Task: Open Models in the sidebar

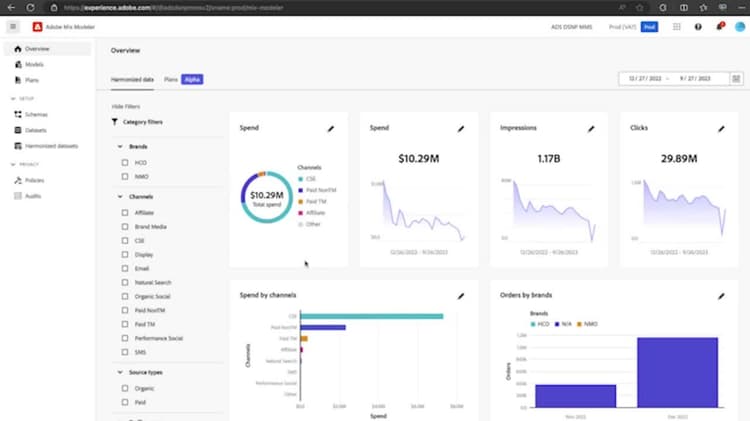Action: point(47,64)
